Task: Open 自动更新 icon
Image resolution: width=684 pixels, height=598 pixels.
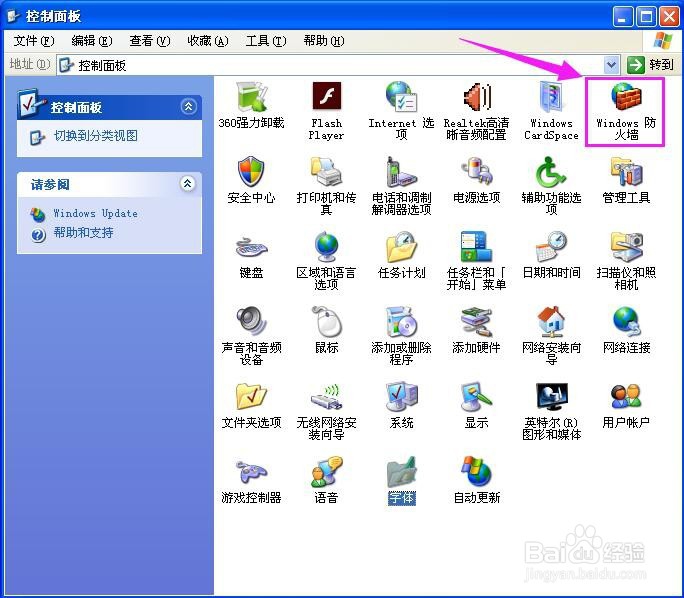Action: 476,472
